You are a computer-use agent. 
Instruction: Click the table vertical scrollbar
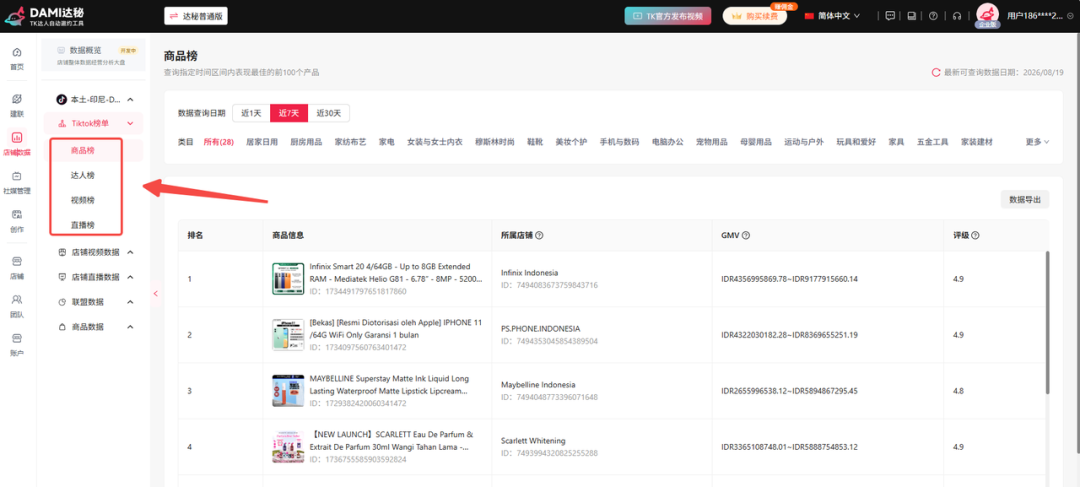1047,322
